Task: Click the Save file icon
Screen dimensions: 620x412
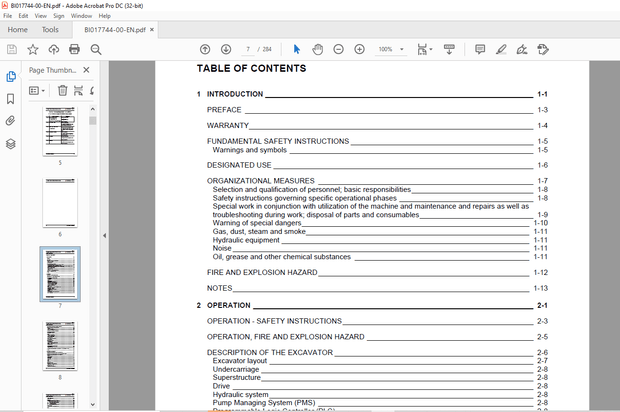Action: click(x=12, y=49)
